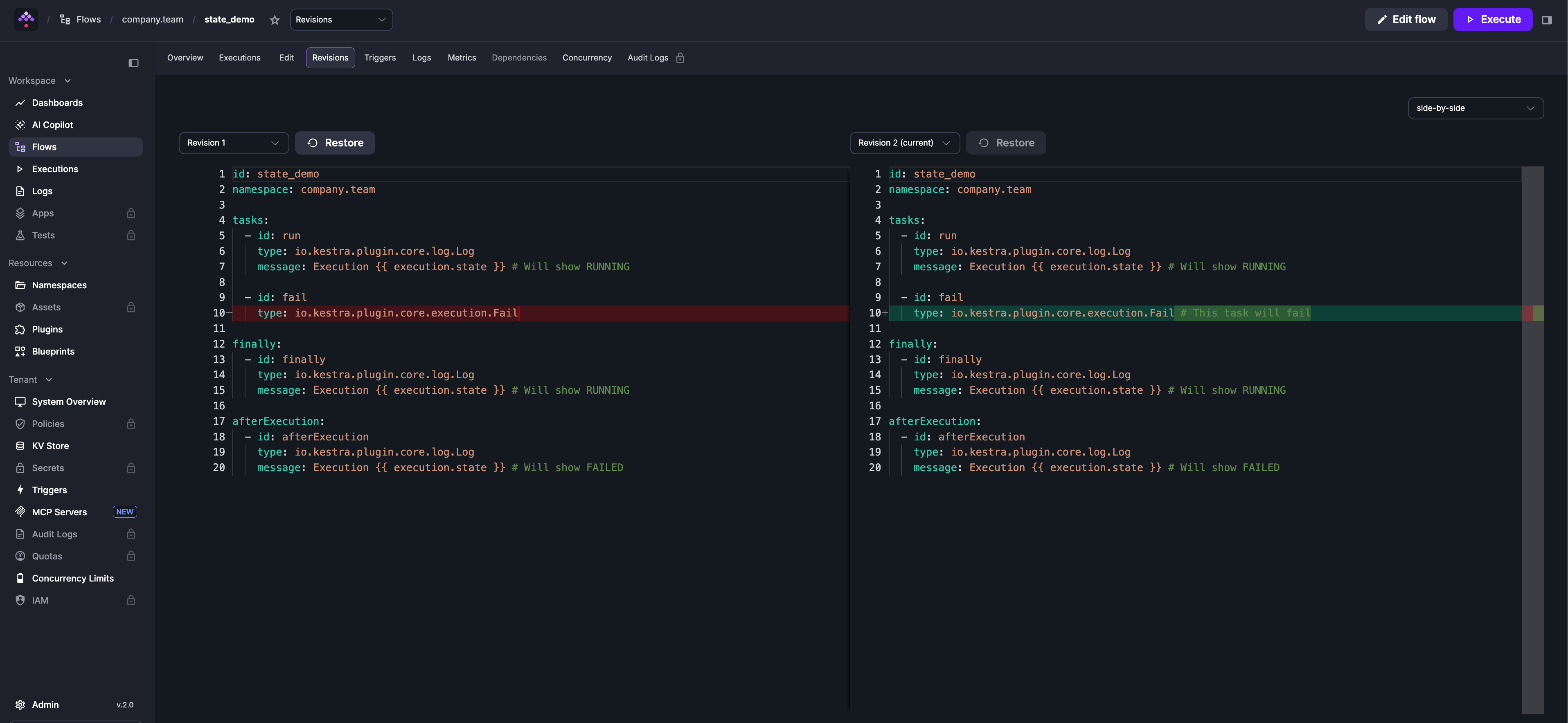The image size is (1568, 723).
Task: Switch to the Logs tab
Action: (421, 58)
